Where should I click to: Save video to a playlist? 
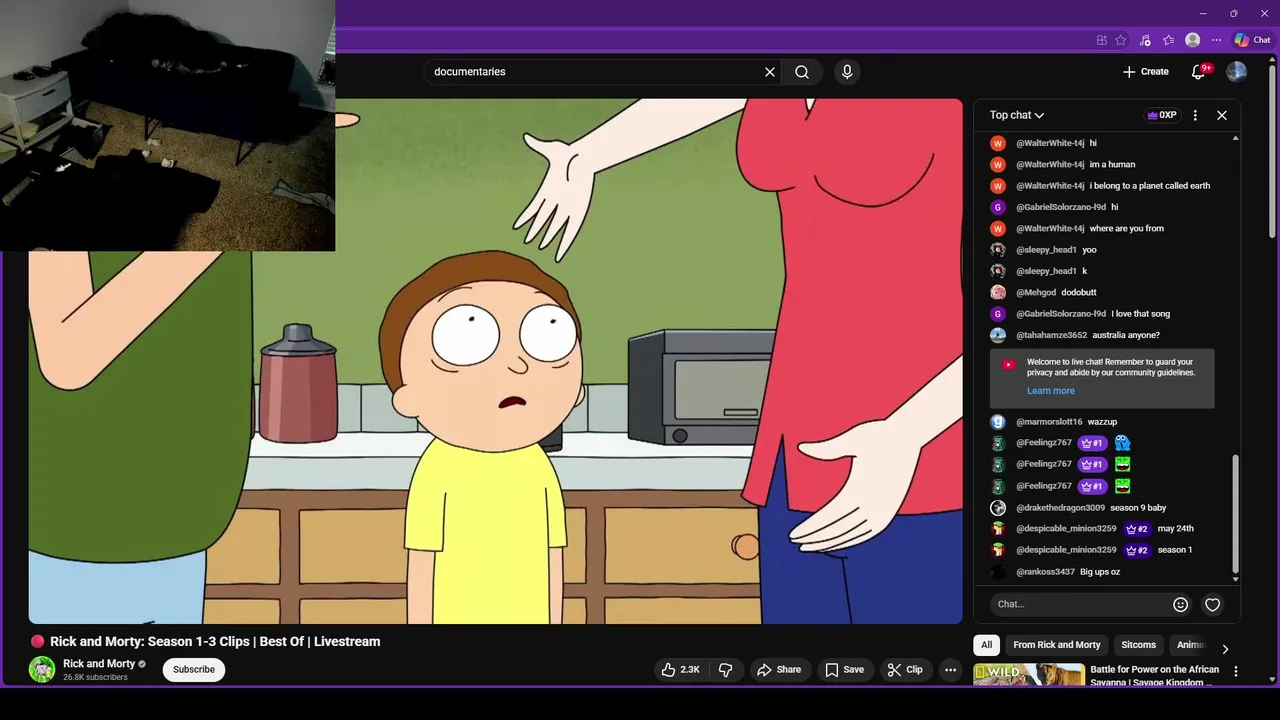click(x=844, y=670)
